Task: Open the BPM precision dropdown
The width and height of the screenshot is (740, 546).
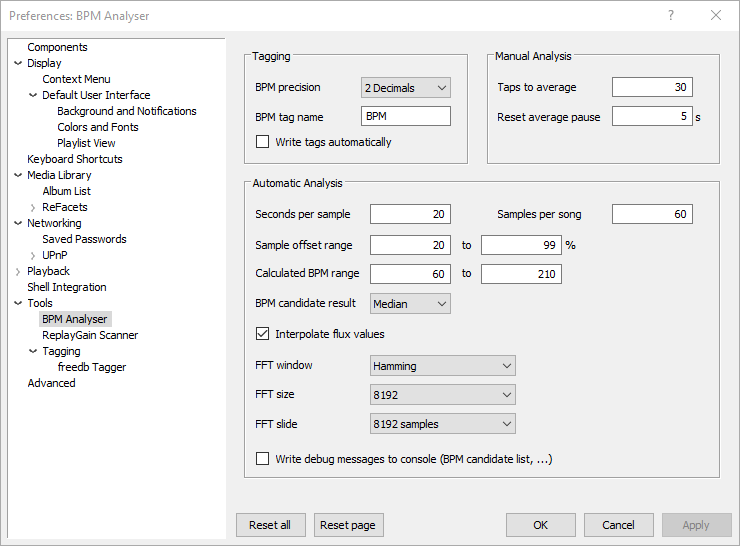Action: [405, 88]
